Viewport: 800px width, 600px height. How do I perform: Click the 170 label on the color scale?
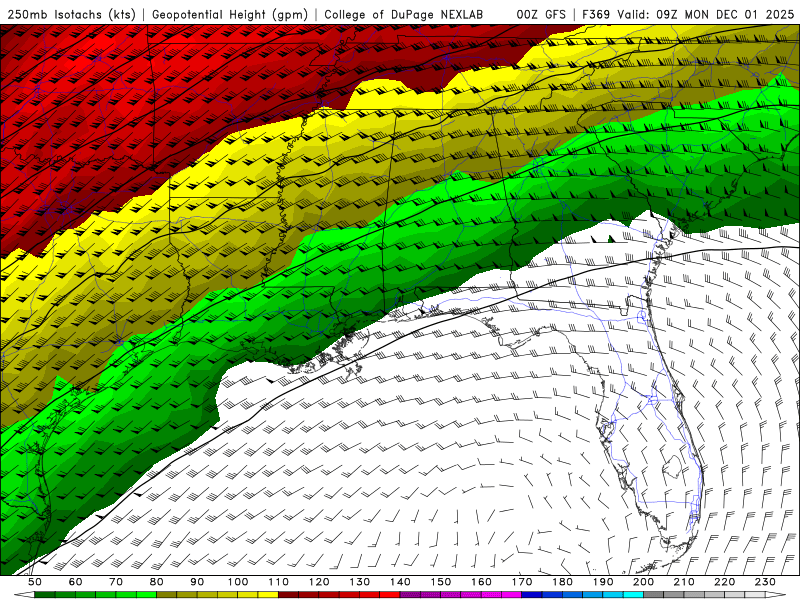pos(522,582)
